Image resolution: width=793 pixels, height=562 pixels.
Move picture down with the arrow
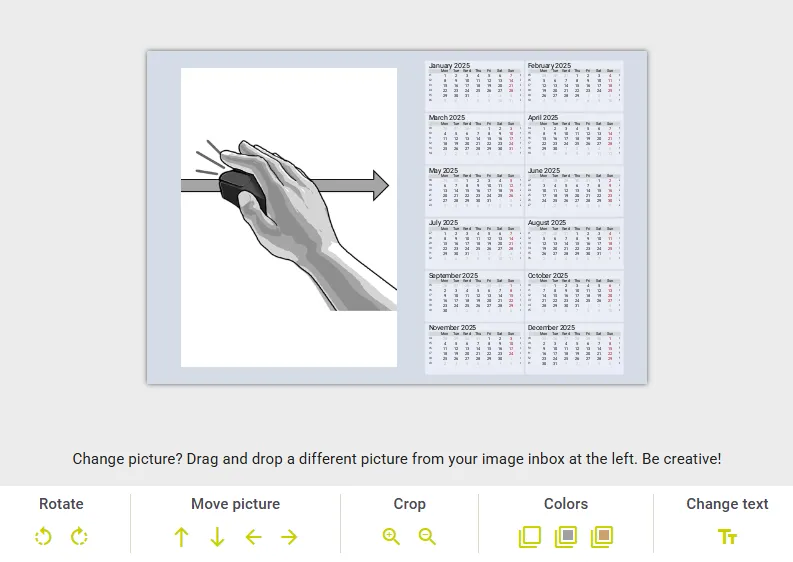[217, 537]
